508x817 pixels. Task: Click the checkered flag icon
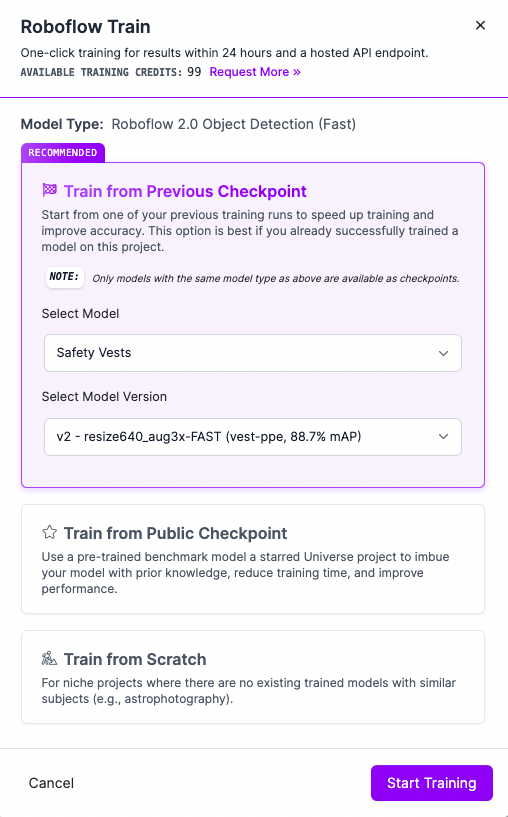(49, 190)
